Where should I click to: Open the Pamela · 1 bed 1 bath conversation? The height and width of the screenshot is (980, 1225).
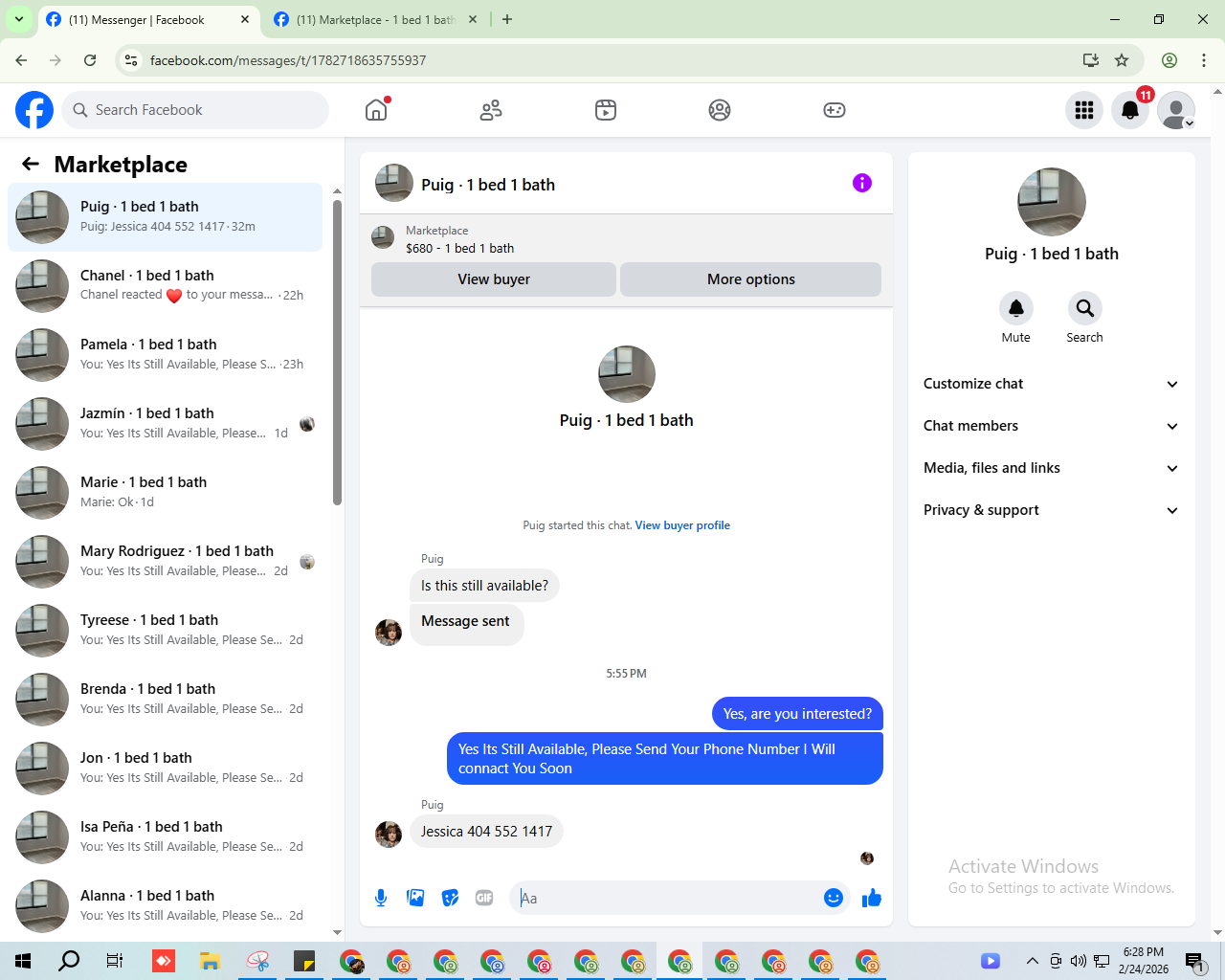pos(165,355)
